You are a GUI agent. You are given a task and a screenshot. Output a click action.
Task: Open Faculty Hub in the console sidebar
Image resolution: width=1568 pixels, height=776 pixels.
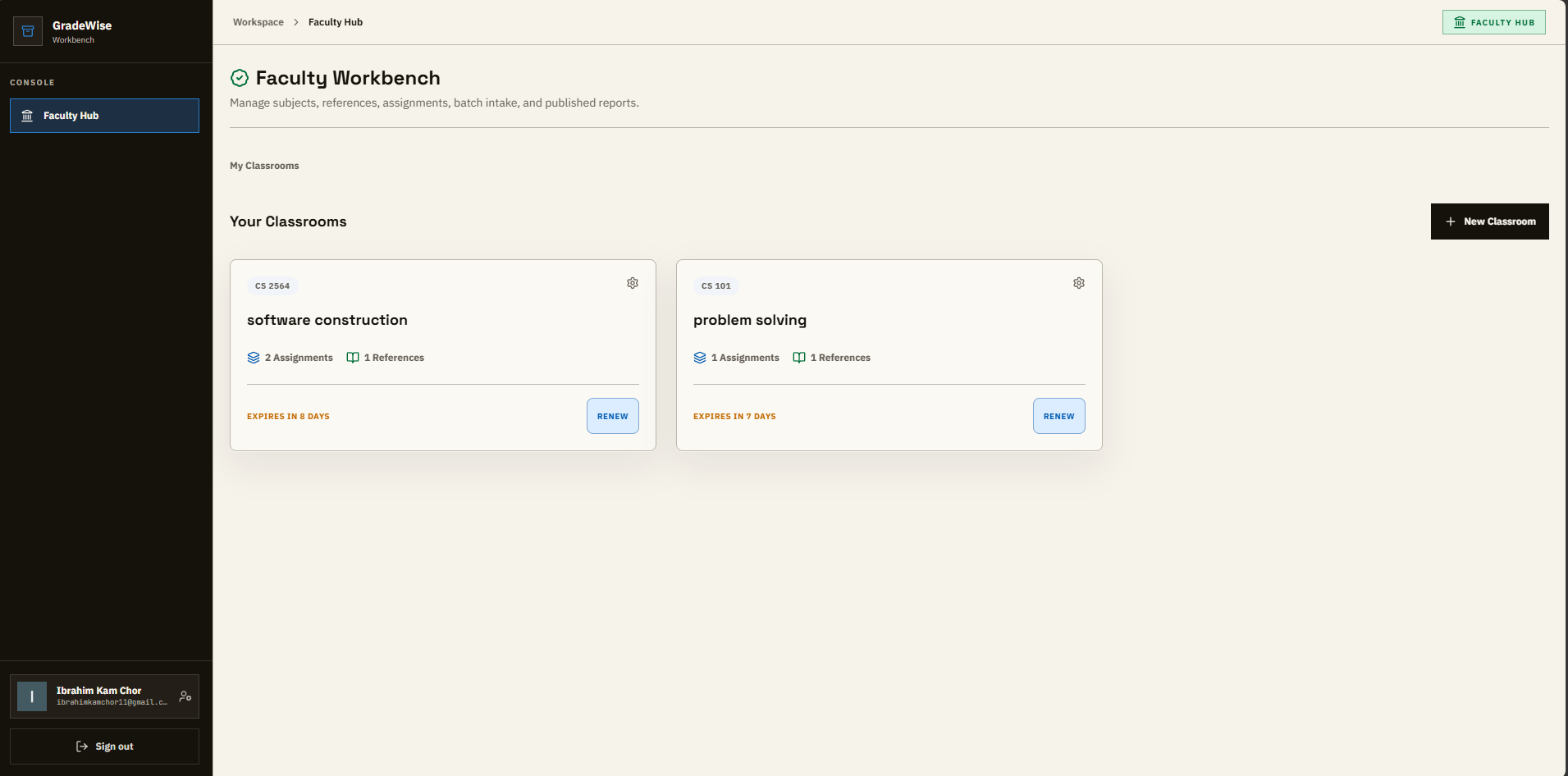coord(104,116)
